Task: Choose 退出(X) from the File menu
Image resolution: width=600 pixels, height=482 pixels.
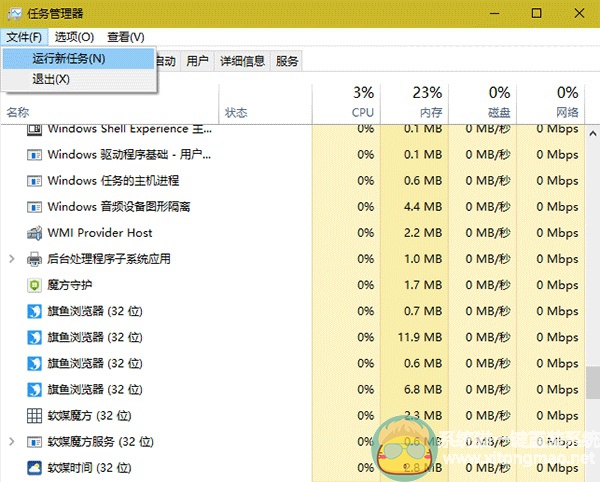Action: [78, 80]
